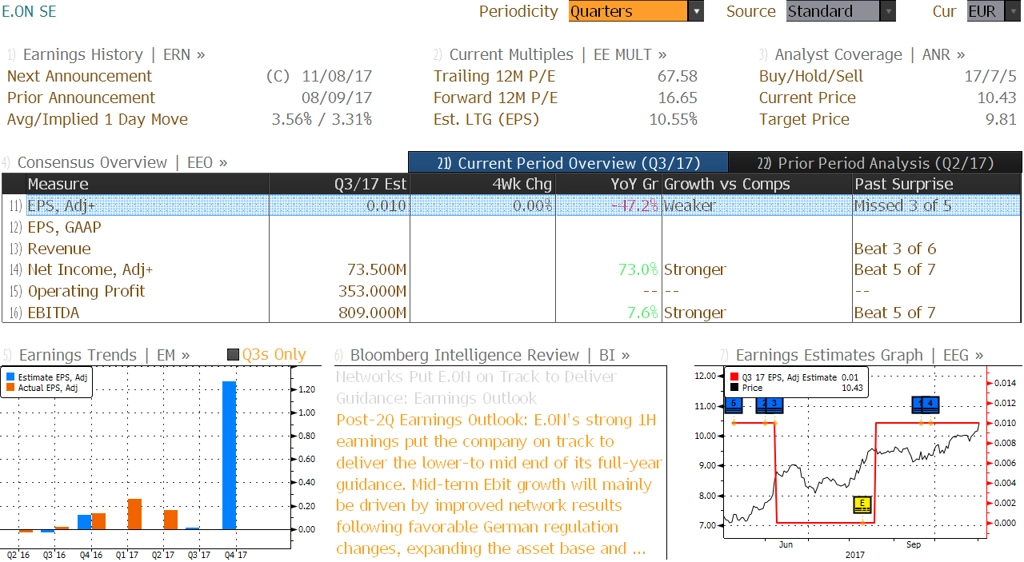
Task: Open Bloomberg Intelligence Review | BI link
Action: (490, 355)
